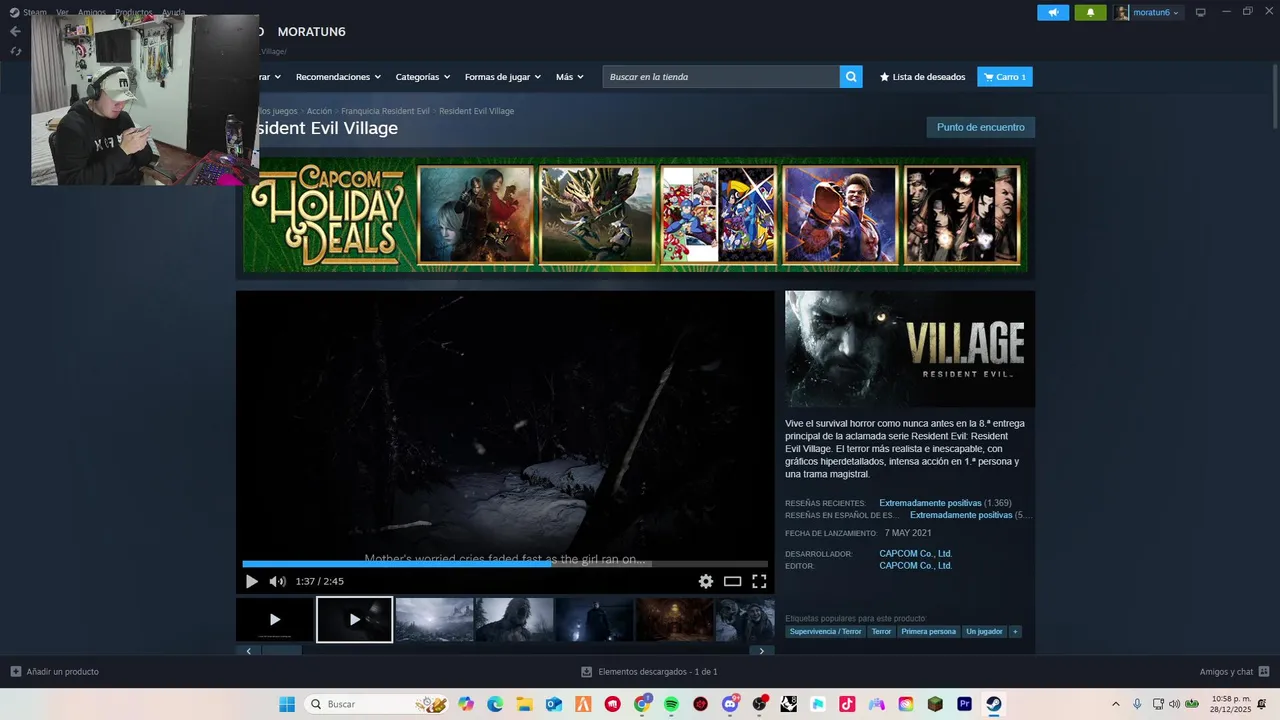
Task: Click the Windows taskbar Buscar search box
Action: 375,704
